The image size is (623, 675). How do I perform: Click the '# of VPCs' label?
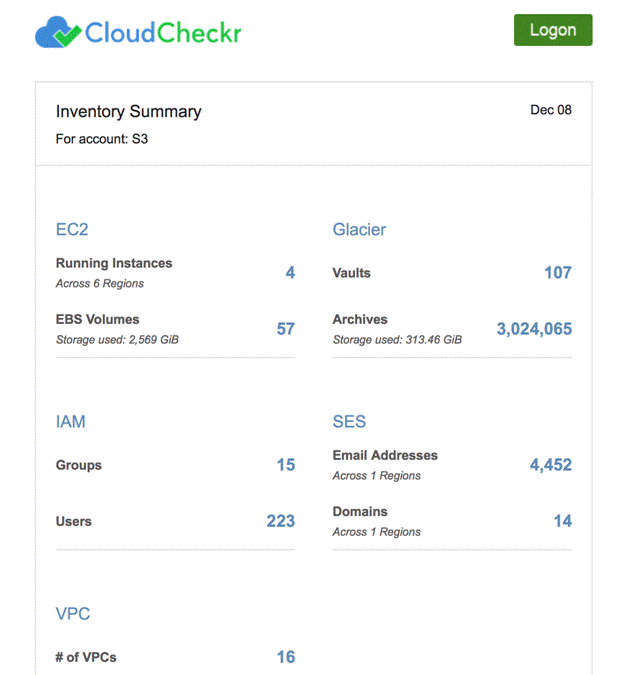[86, 657]
